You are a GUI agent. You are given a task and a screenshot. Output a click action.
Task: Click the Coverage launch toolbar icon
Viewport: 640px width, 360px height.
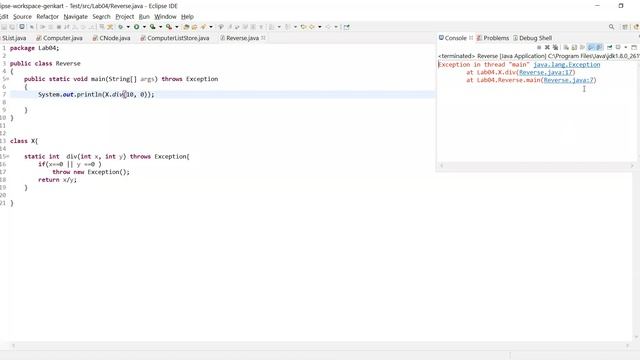point(152,27)
